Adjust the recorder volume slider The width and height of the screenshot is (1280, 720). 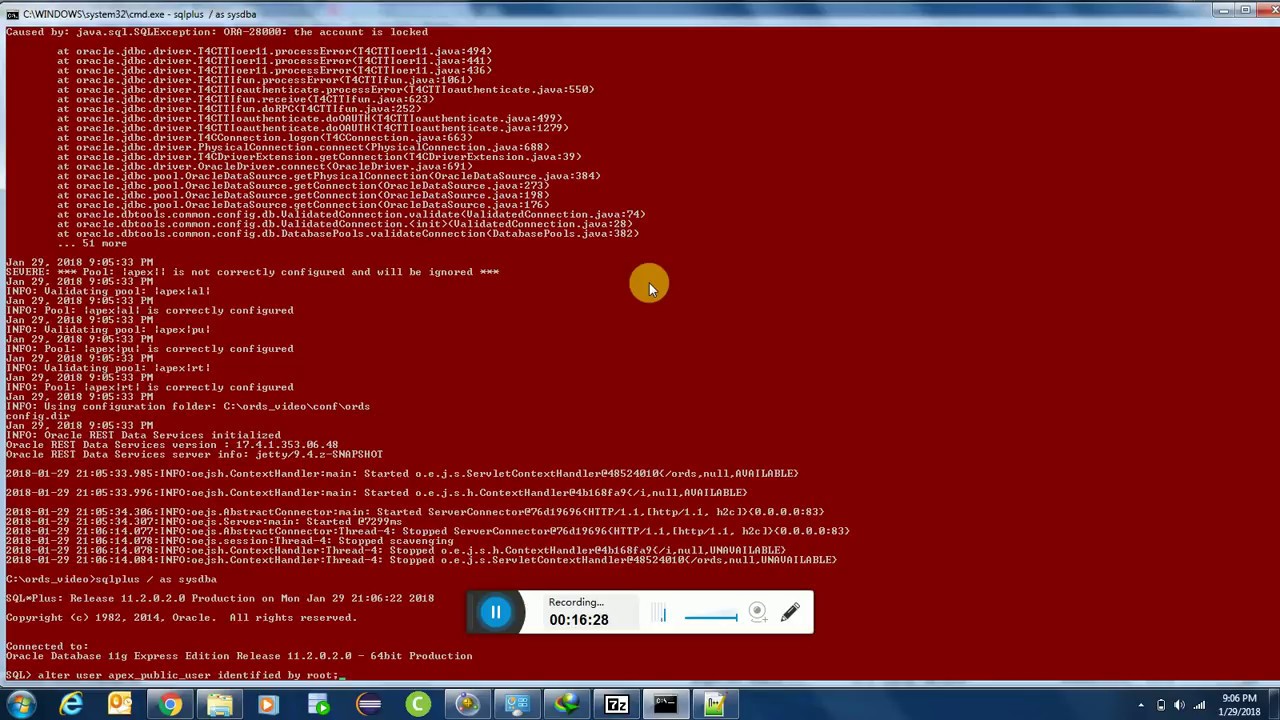pos(711,617)
